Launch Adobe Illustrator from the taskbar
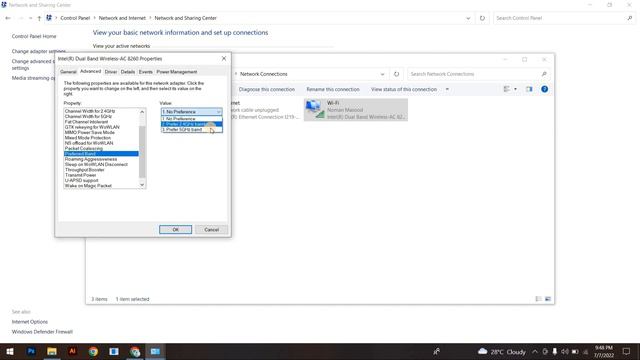Screen dimensions: 640x360 click(73, 351)
